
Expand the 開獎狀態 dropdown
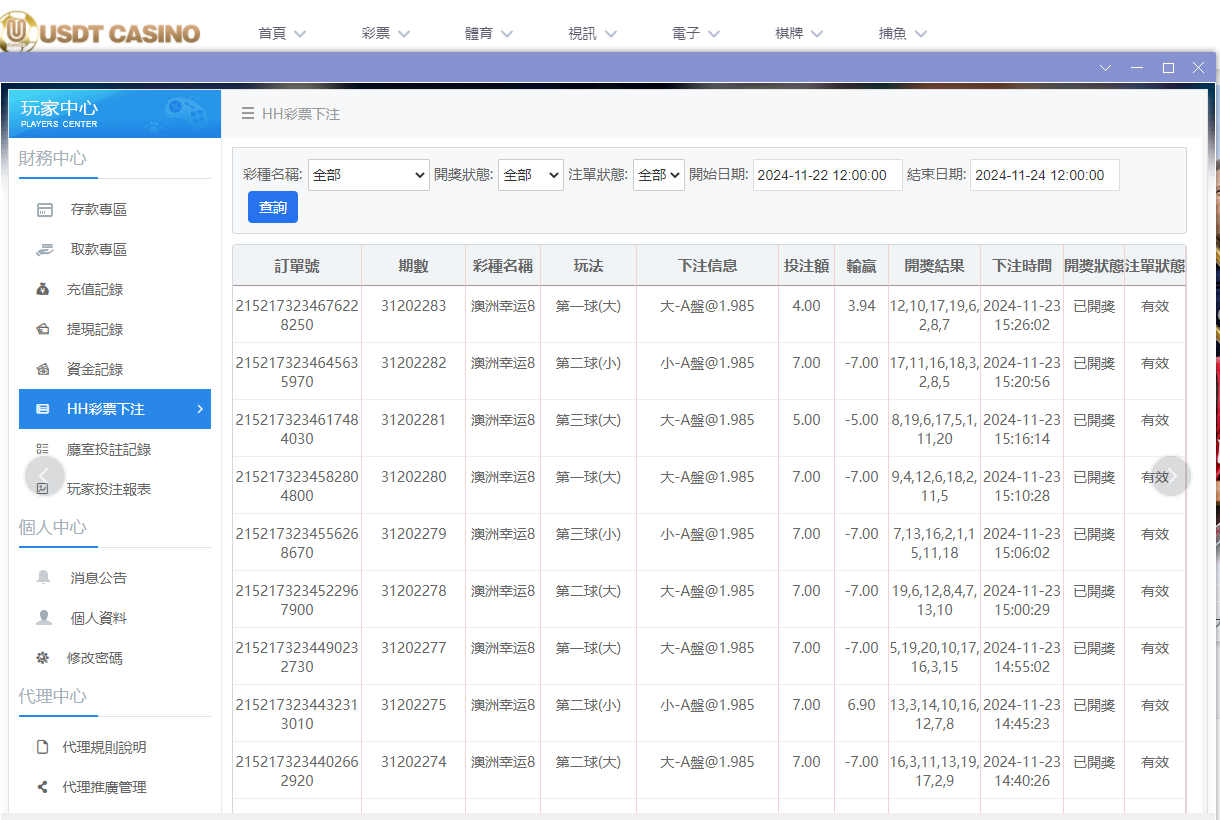[x=531, y=174]
